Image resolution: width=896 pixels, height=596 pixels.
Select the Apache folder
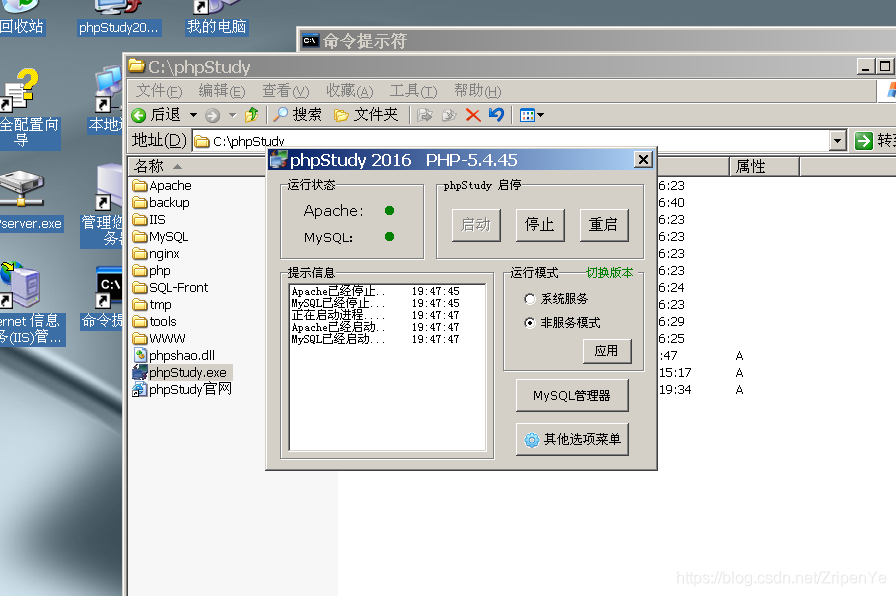pyautogui.click(x=162, y=186)
